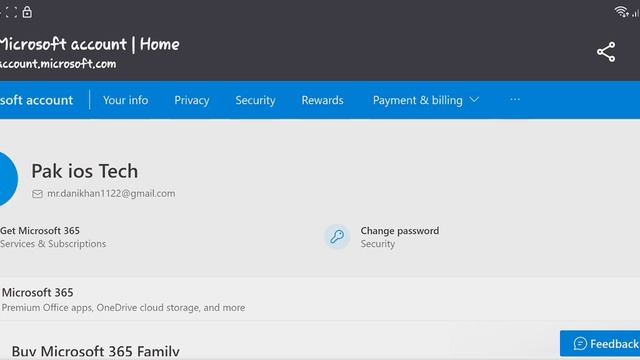Viewport: 640px width, 360px height.
Task: Click the fullscreen brackets icon
Action: (11, 12)
